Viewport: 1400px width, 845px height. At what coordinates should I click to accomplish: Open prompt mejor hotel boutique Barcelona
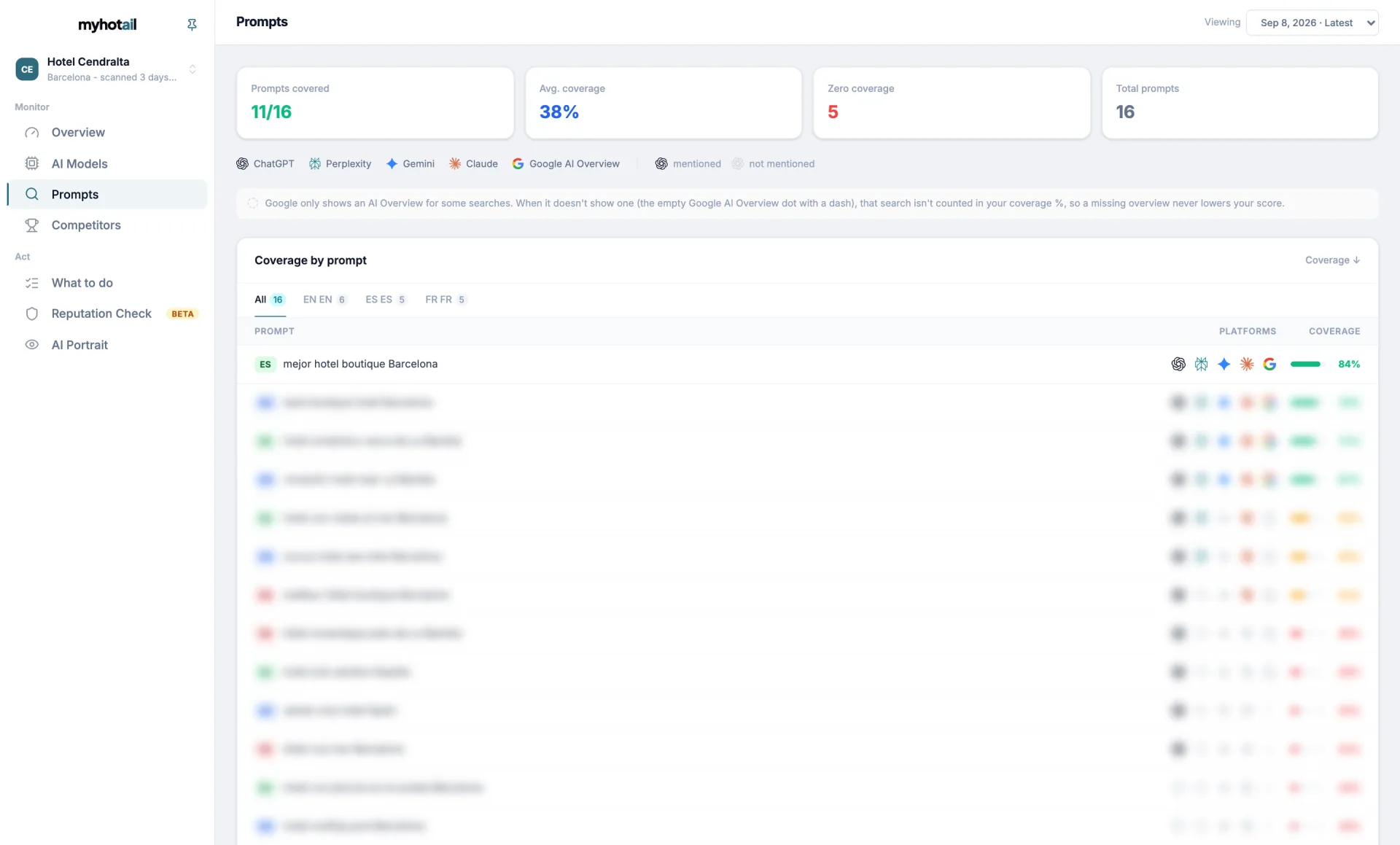(807, 364)
